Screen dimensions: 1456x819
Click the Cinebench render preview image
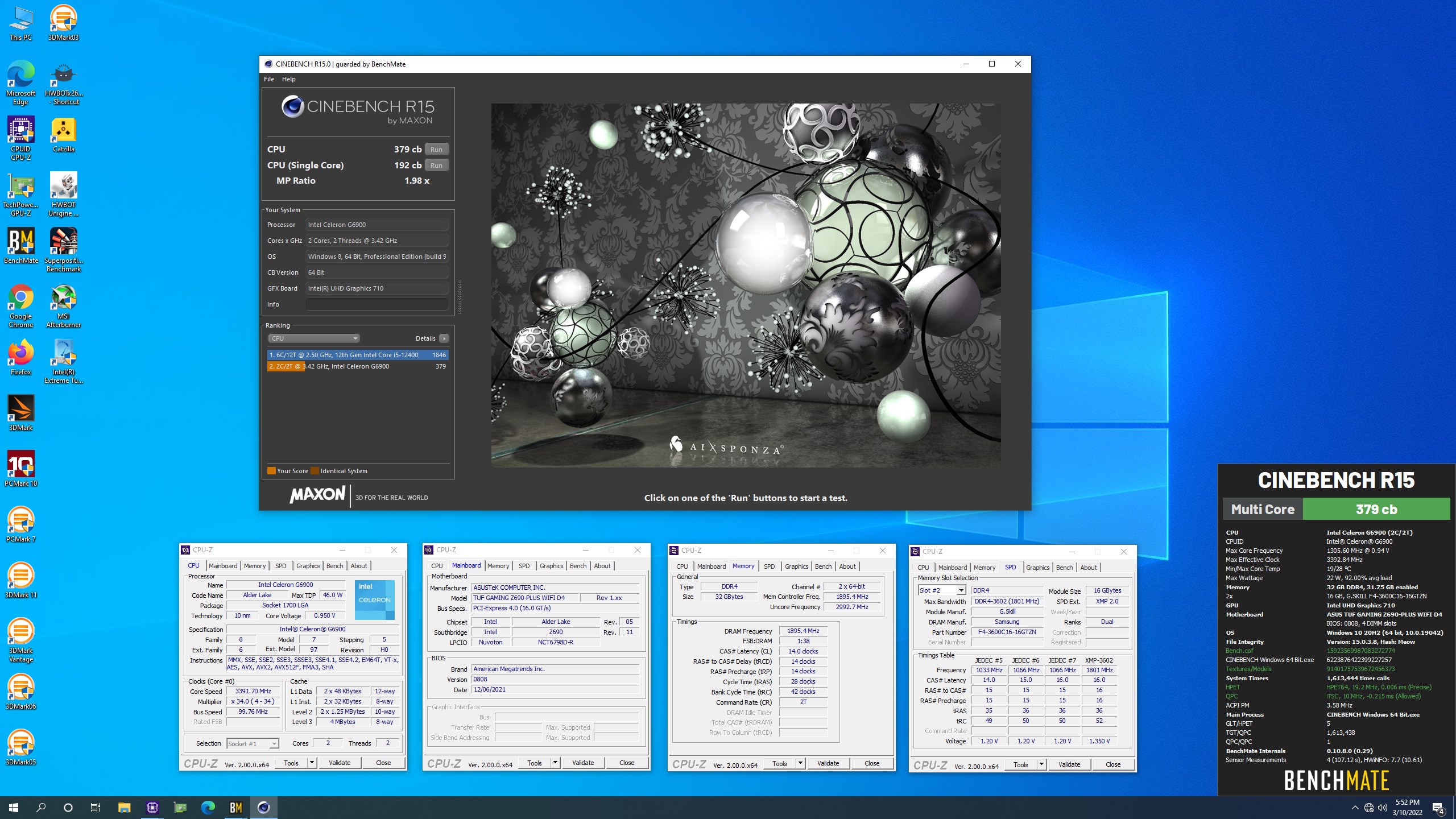[746, 285]
